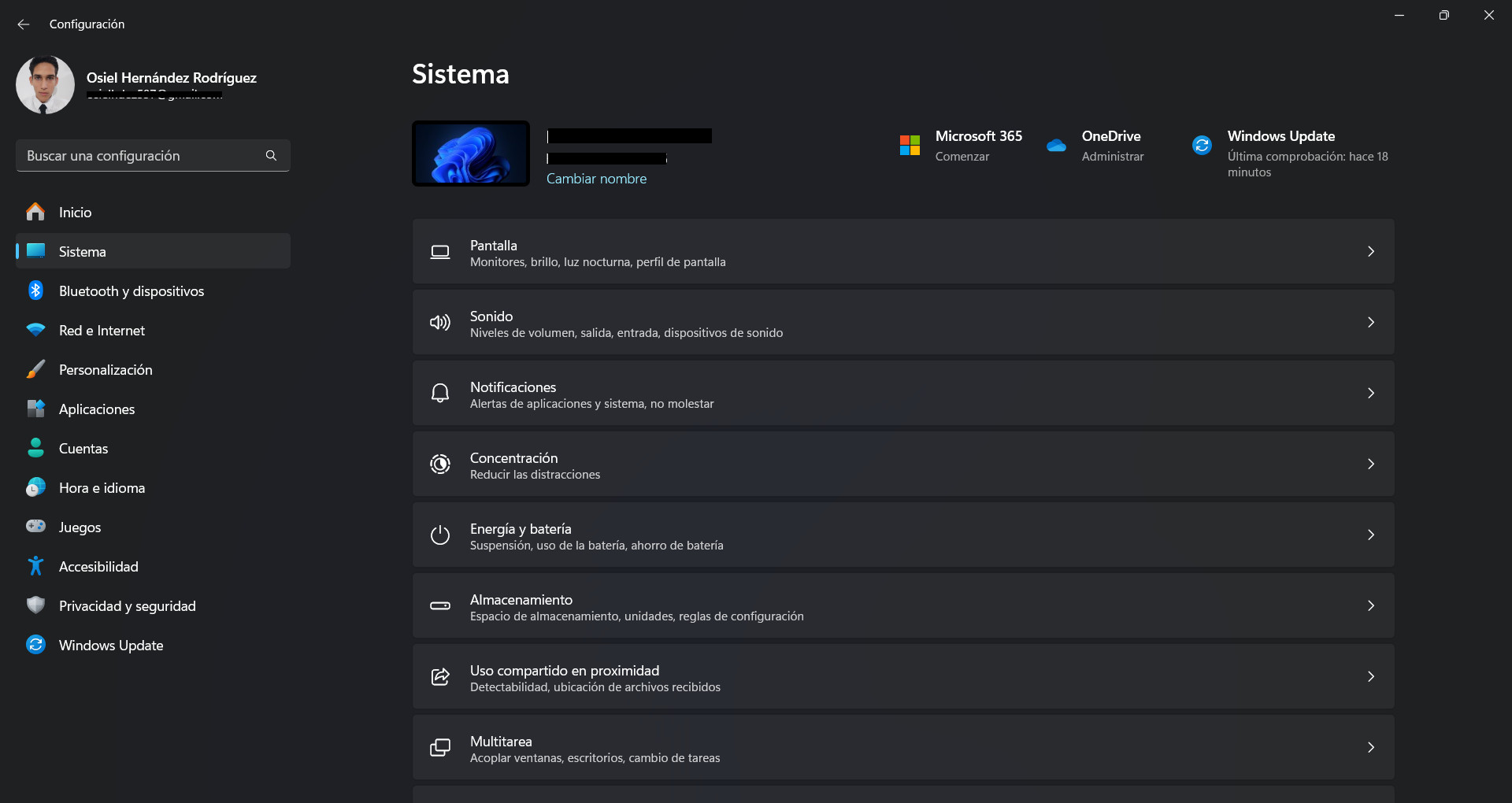This screenshot has width=1512, height=803.
Task: Click the Bluetooth icon in the sidebar
Action: 35,290
